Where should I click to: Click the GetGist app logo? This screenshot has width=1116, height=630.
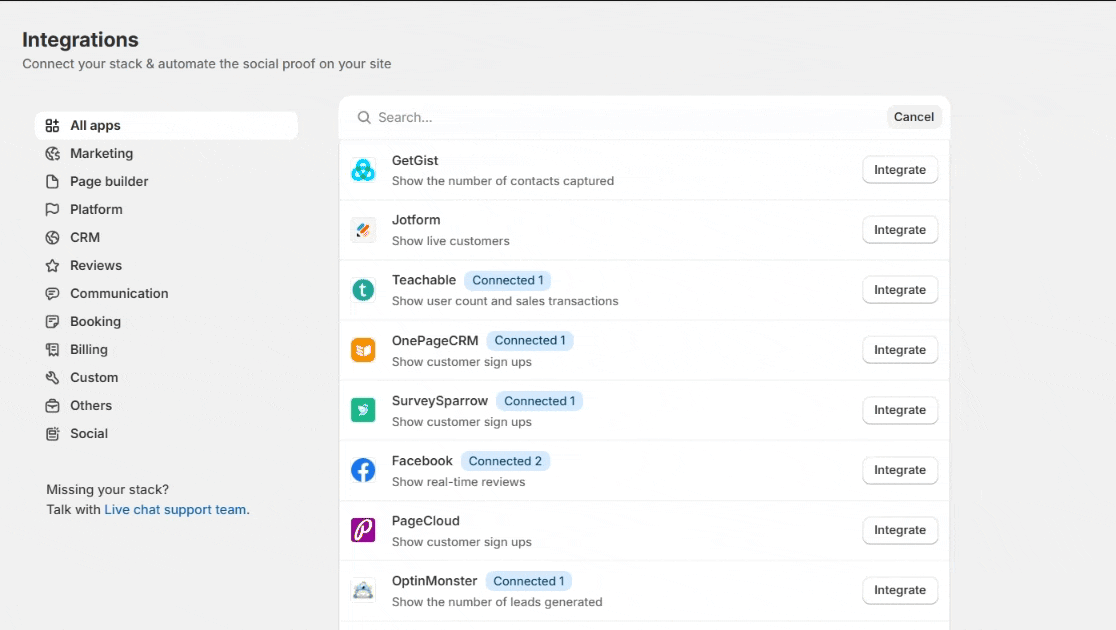pyautogui.click(x=363, y=170)
